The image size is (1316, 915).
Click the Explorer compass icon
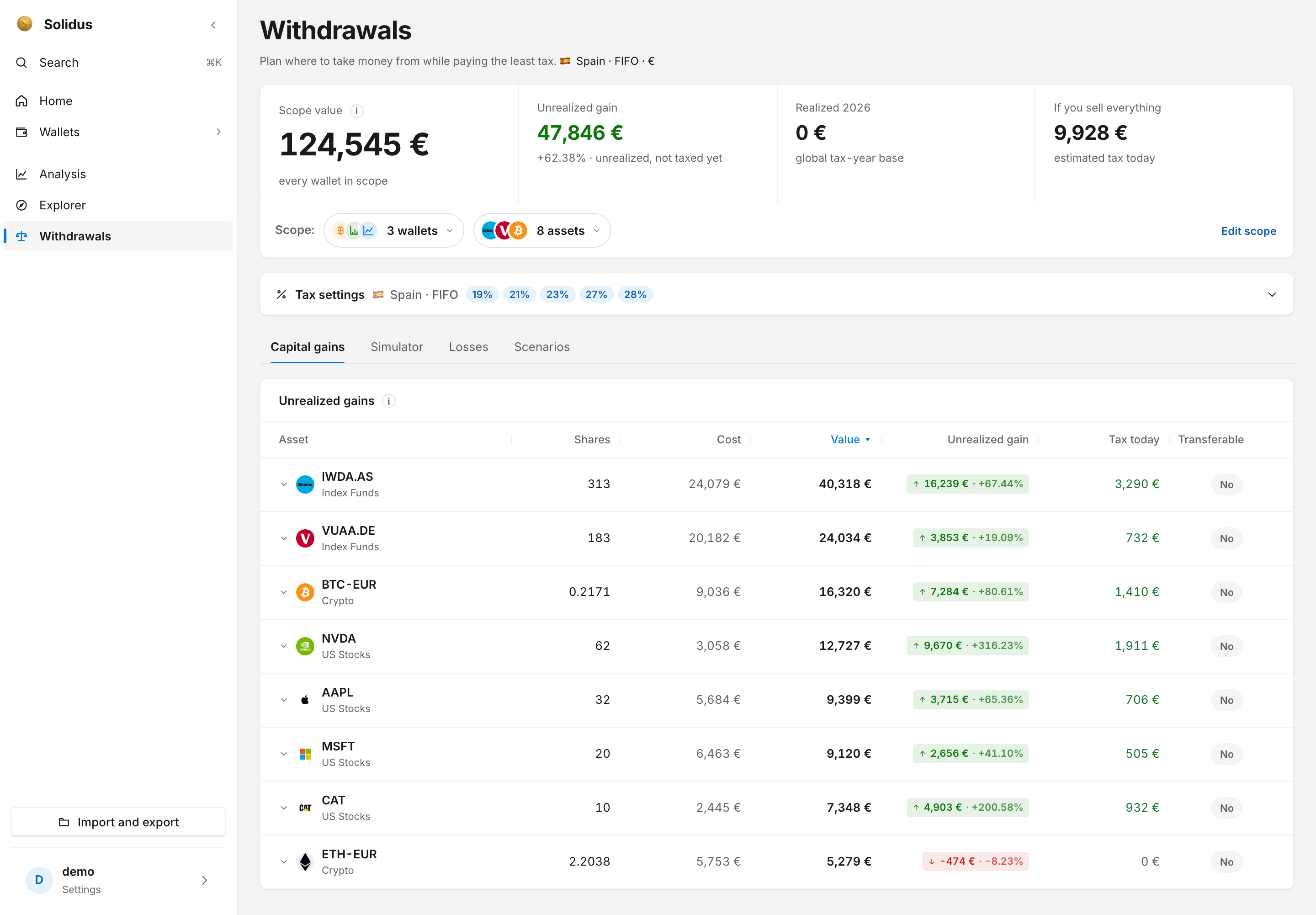pos(22,205)
